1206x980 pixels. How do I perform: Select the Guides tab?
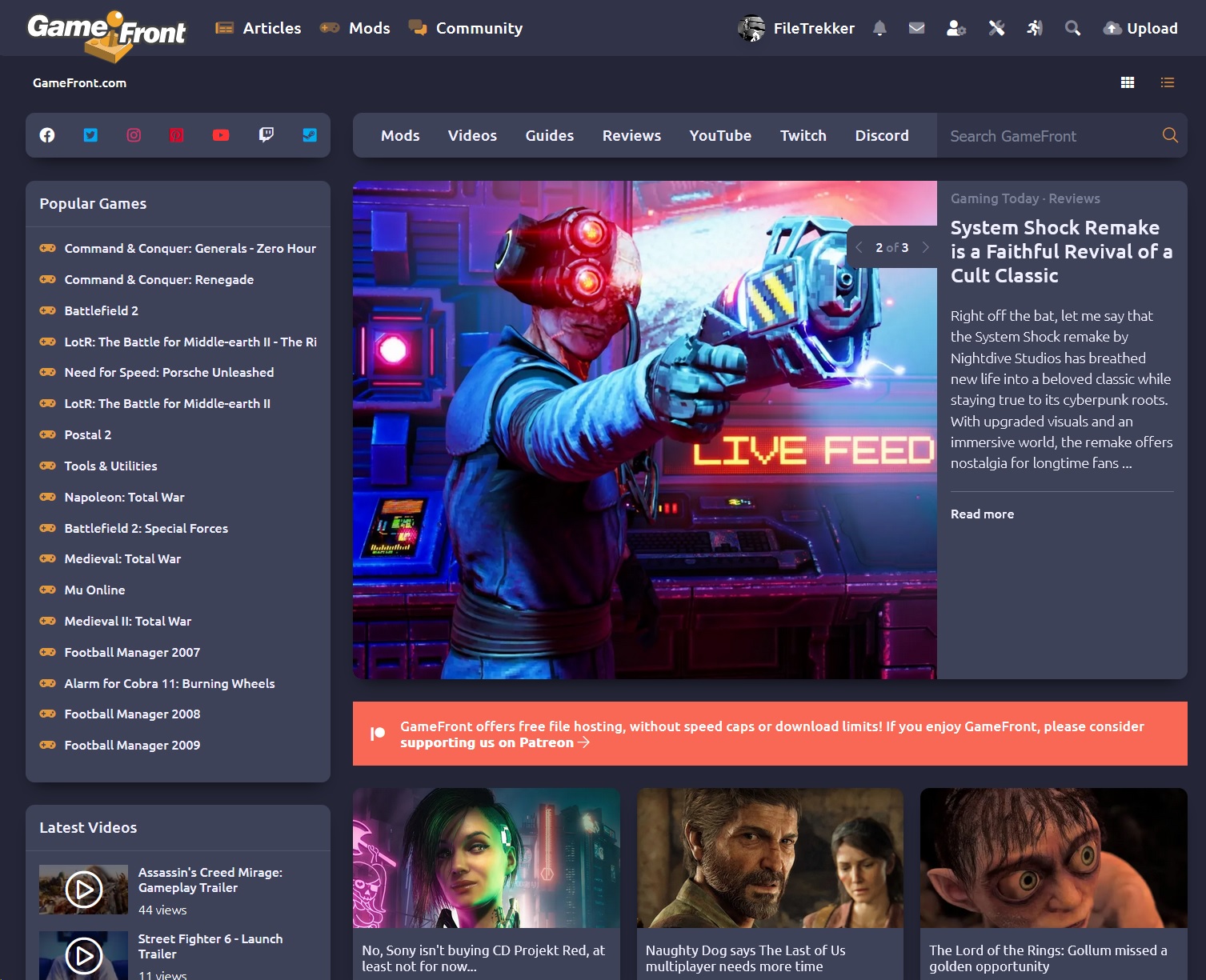(550, 135)
